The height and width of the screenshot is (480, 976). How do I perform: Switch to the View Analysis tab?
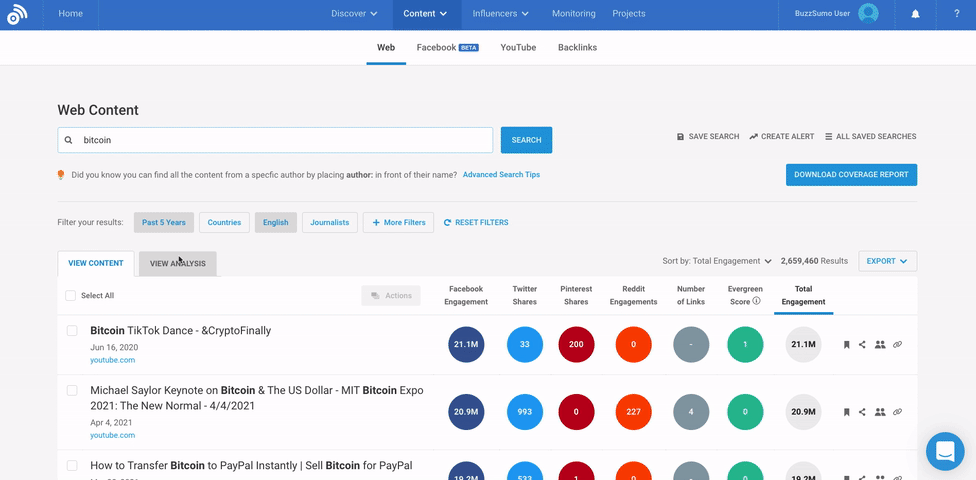(178, 264)
